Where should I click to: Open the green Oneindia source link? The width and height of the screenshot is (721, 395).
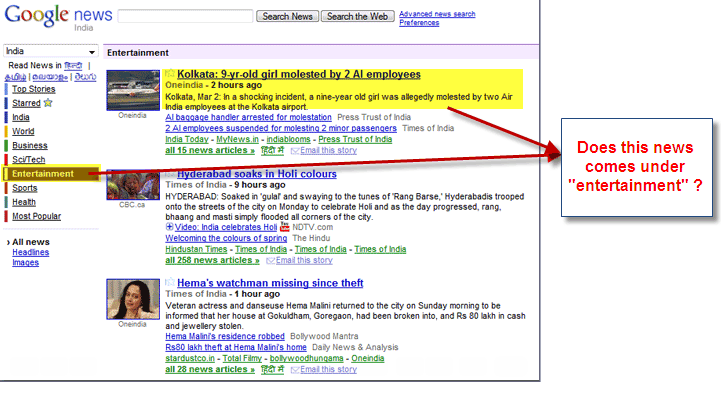tap(367, 359)
